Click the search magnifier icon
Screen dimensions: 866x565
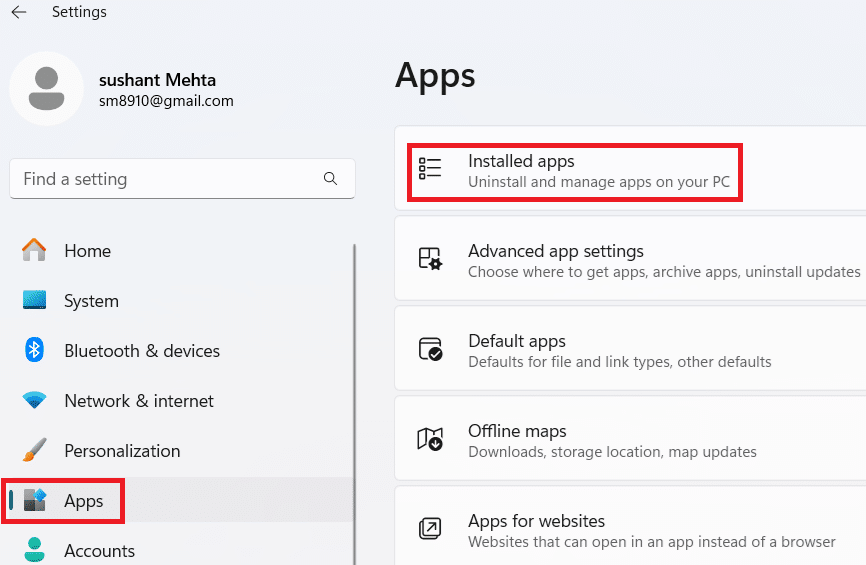[331, 179]
